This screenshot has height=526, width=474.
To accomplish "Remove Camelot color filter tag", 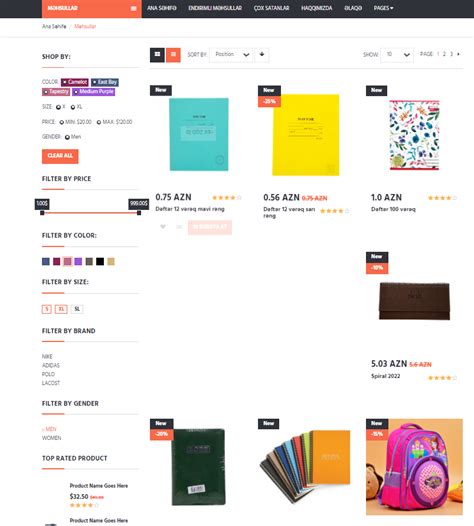I will pyautogui.click(x=65, y=82).
